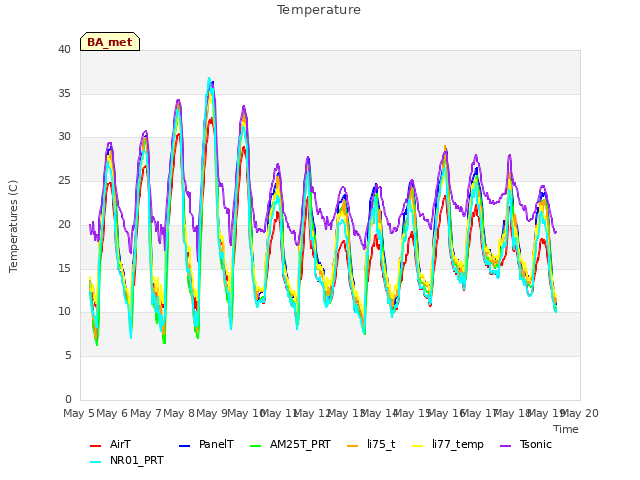Screen dimensions: 640x480
Task: Click the 10 y-axis tick label
Action: (64, 312)
